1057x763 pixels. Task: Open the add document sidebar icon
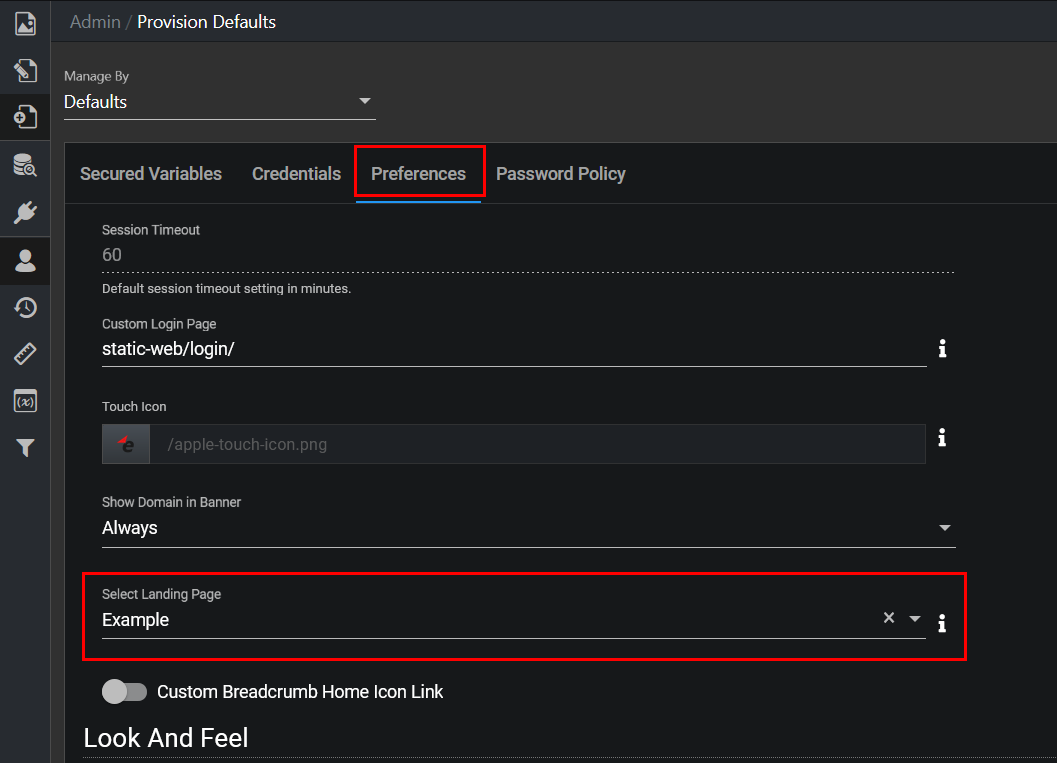[25, 117]
